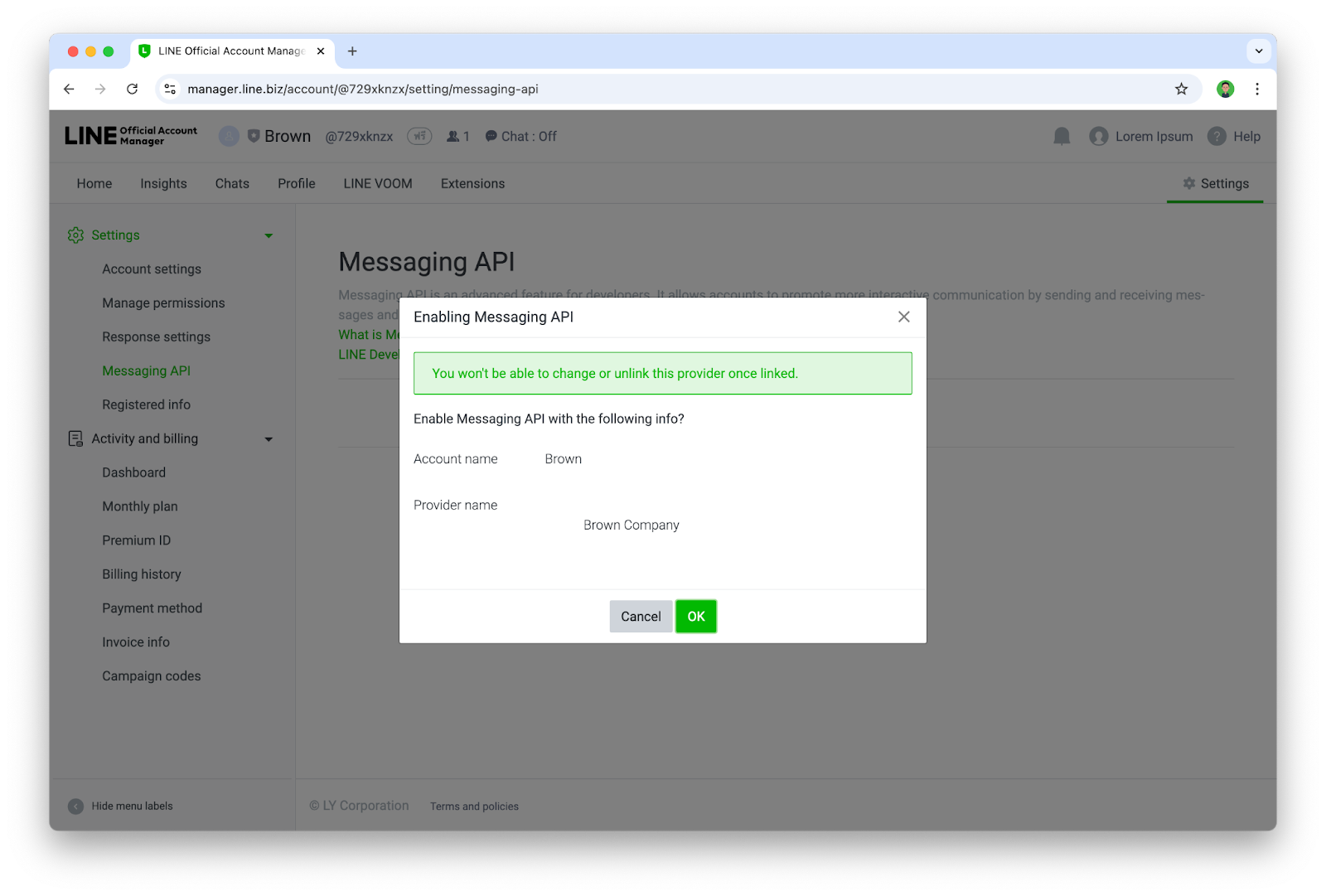Click the provider unlink warning message

(663, 374)
